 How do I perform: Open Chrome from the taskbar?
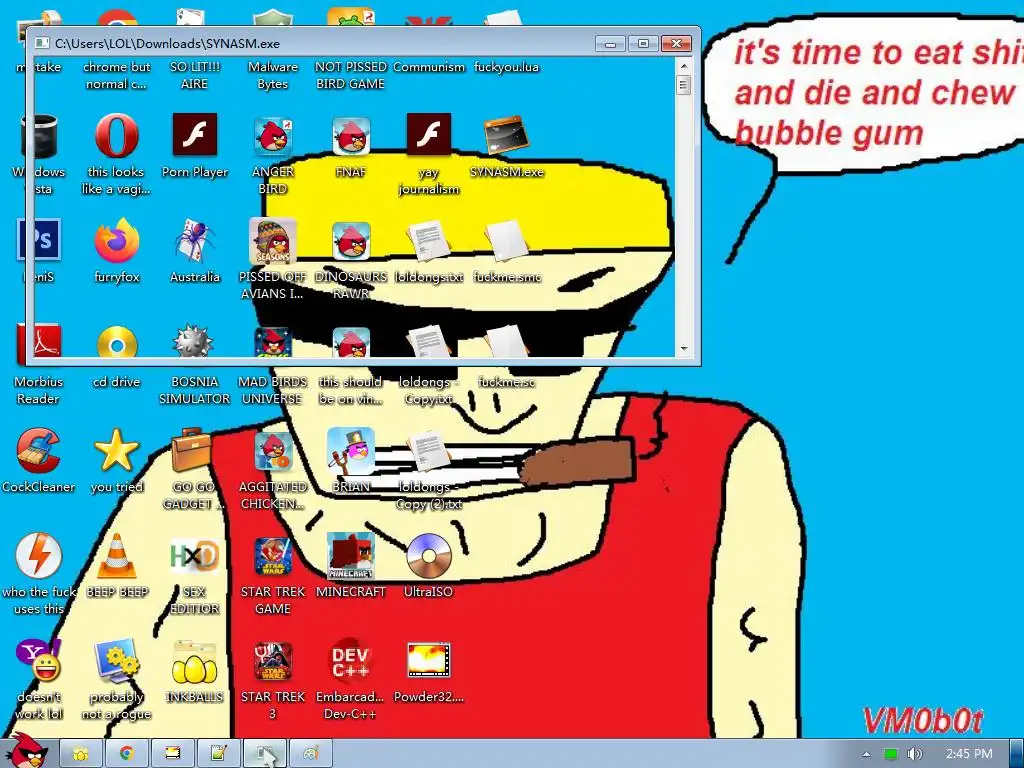(127, 754)
